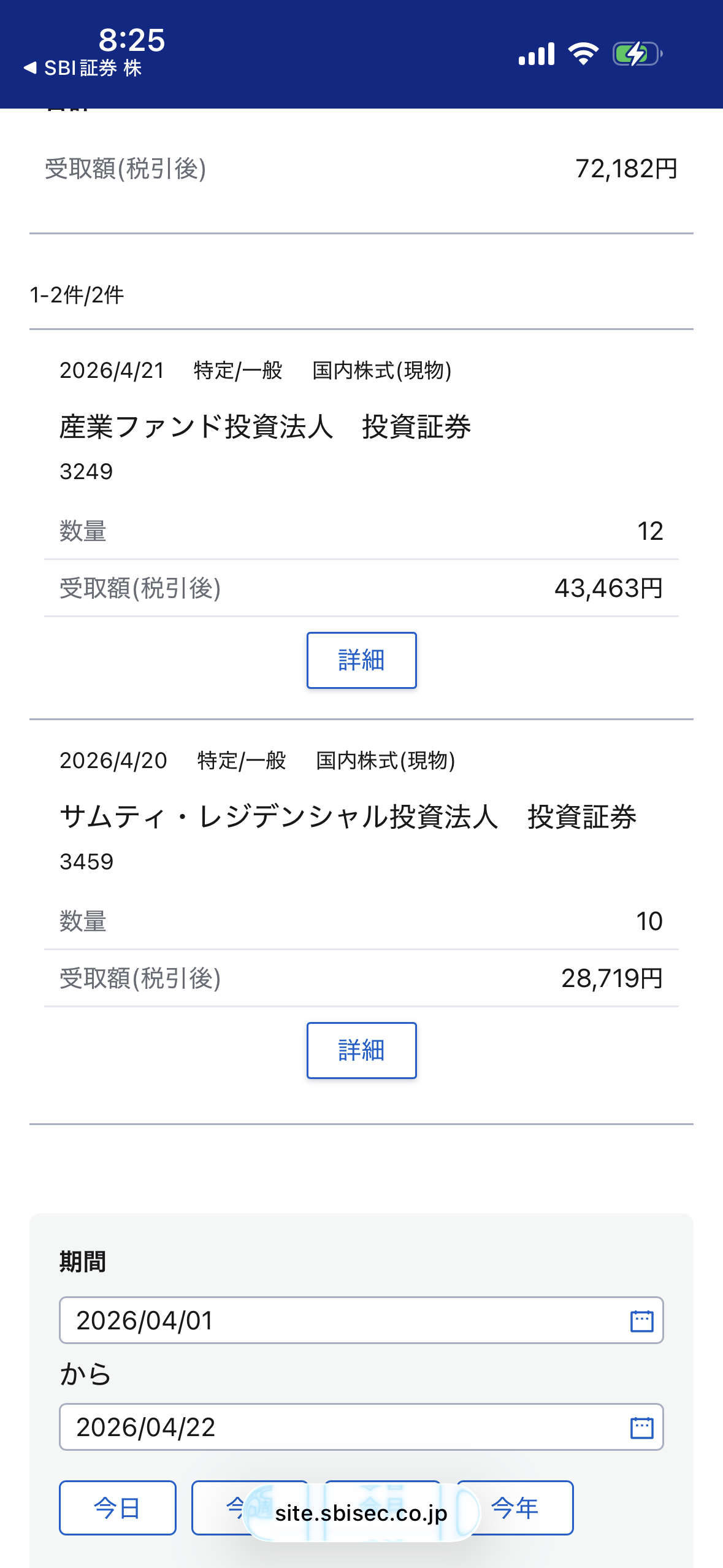The width and height of the screenshot is (723, 1568).
Task: Tap the stock code 3459
Action: (x=86, y=862)
